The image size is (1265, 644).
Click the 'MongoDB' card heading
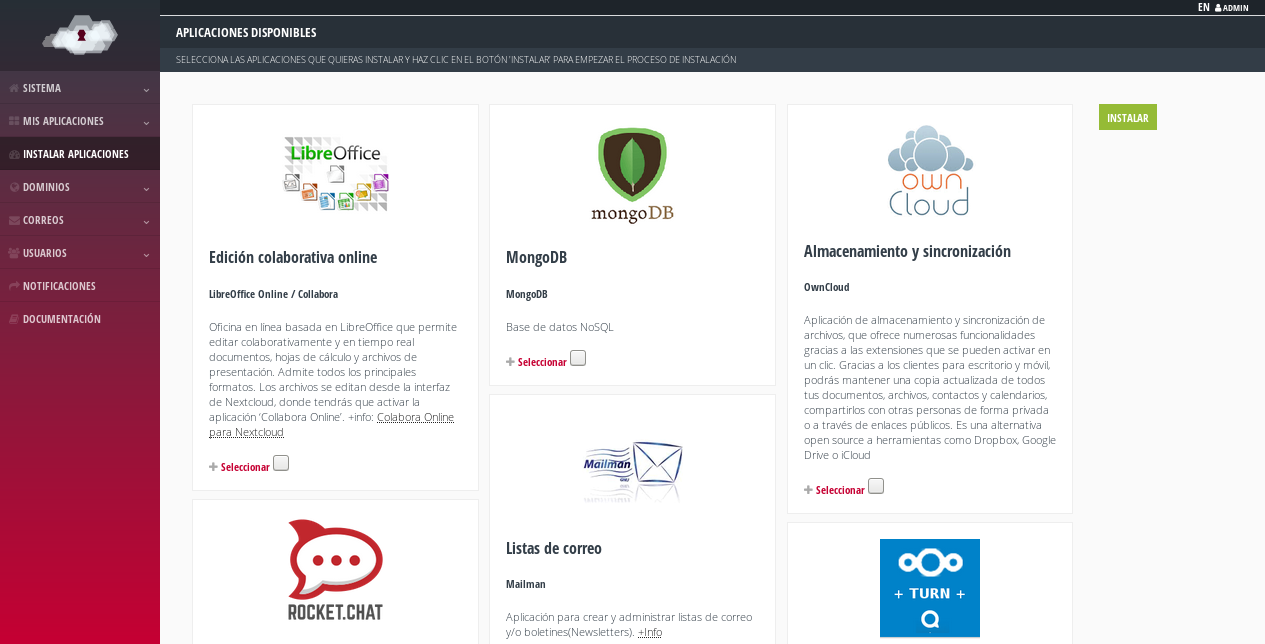[x=536, y=257]
